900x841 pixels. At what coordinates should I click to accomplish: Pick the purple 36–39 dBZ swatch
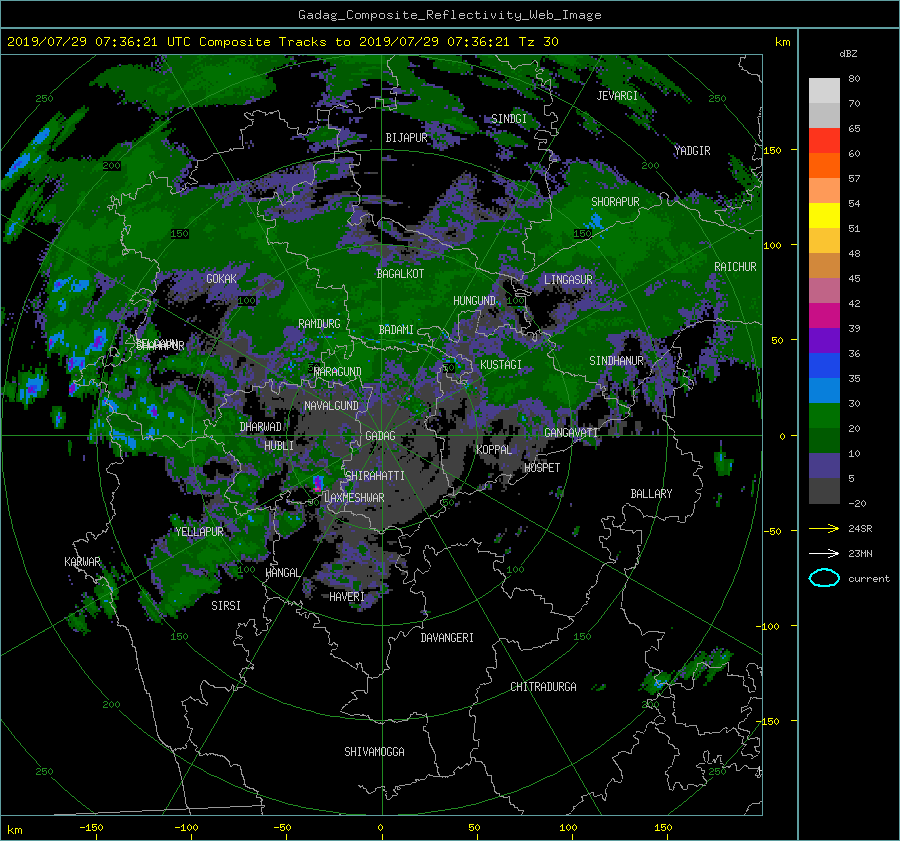coord(824,340)
